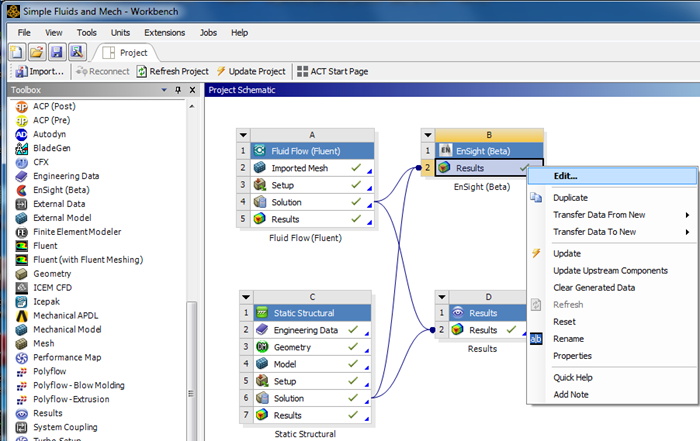Open system C dropdown menu arrow
Screen dimensions: 700x441
tap(246, 297)
